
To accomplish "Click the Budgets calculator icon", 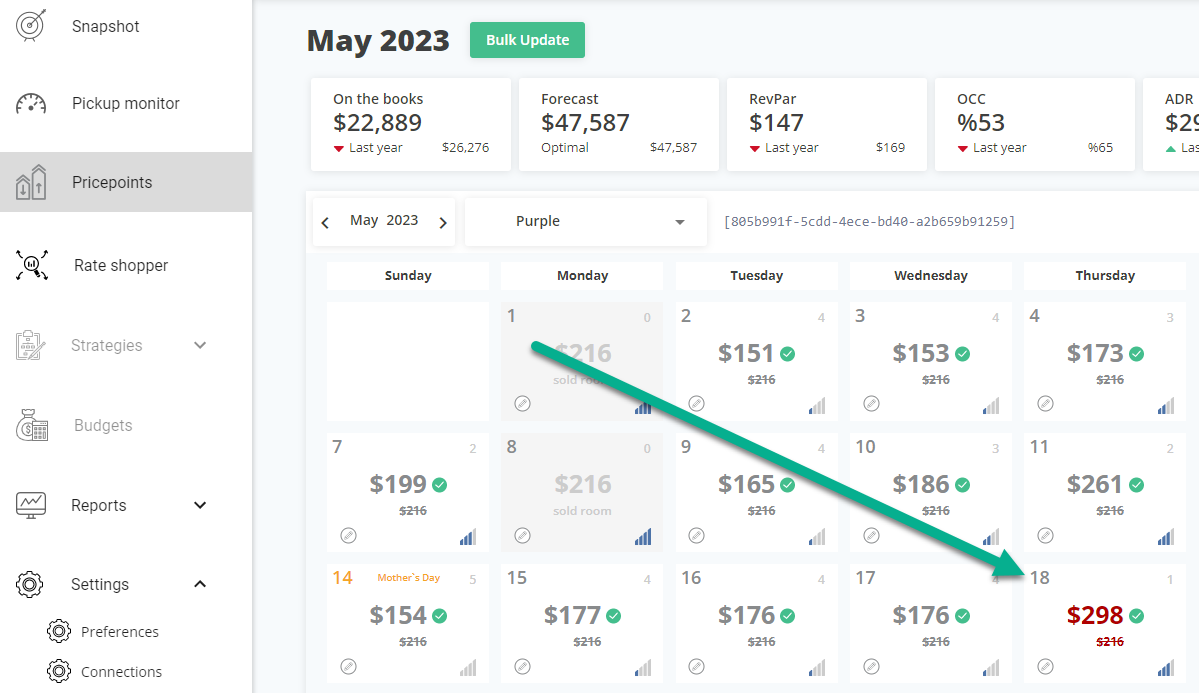I will click(x=32, y=425).
